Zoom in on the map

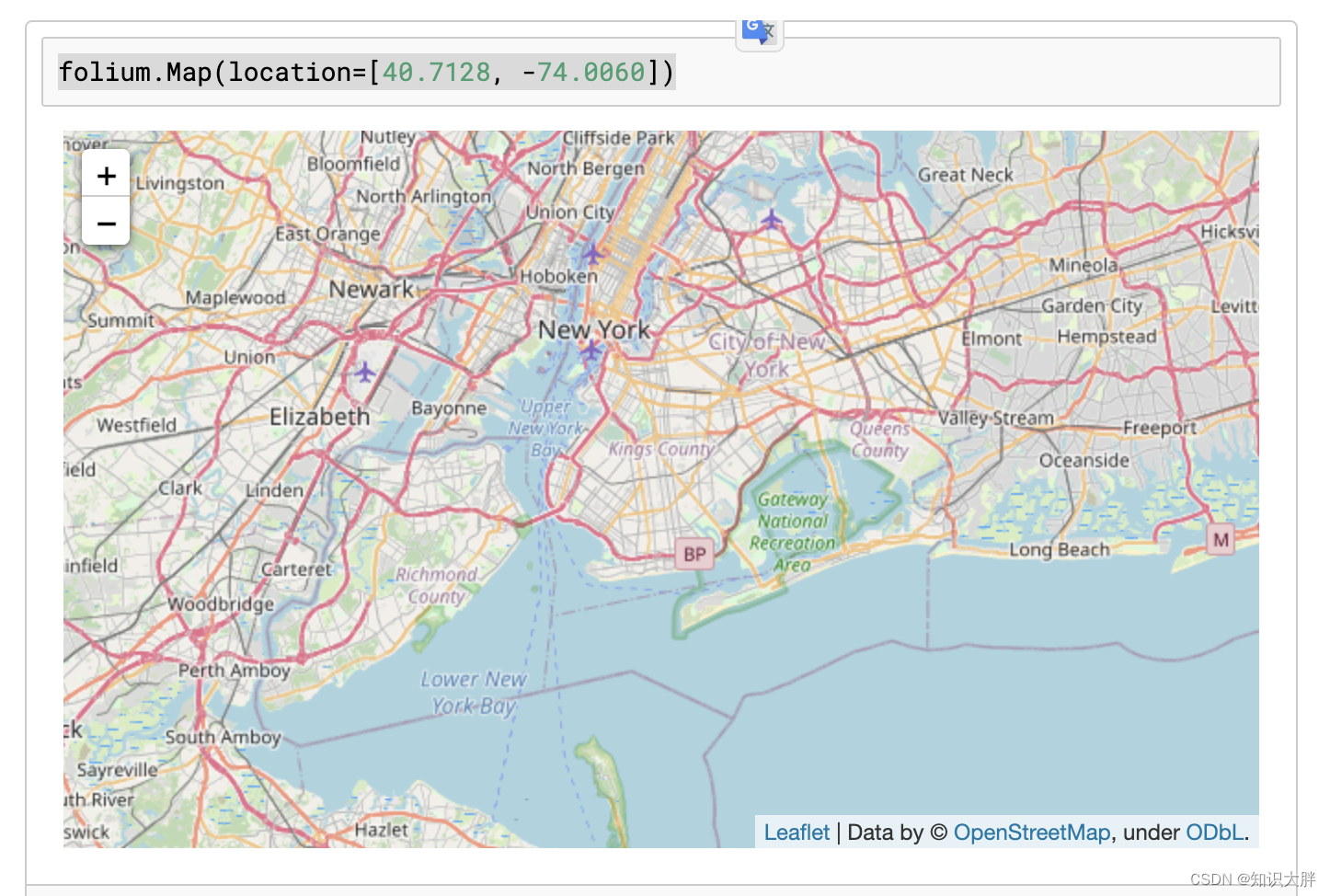106,175
